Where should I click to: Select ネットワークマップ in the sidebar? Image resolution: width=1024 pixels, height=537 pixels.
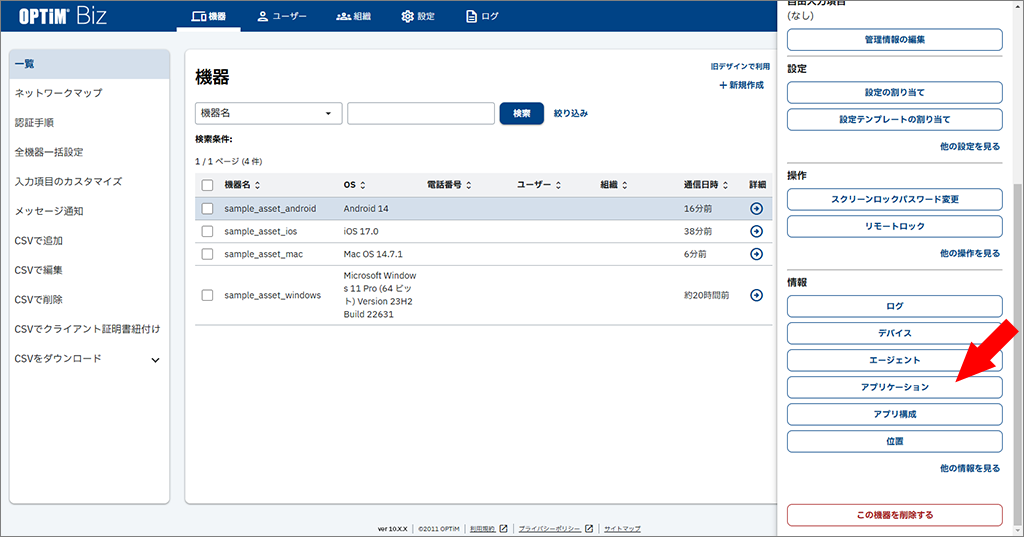coord(89,93)
